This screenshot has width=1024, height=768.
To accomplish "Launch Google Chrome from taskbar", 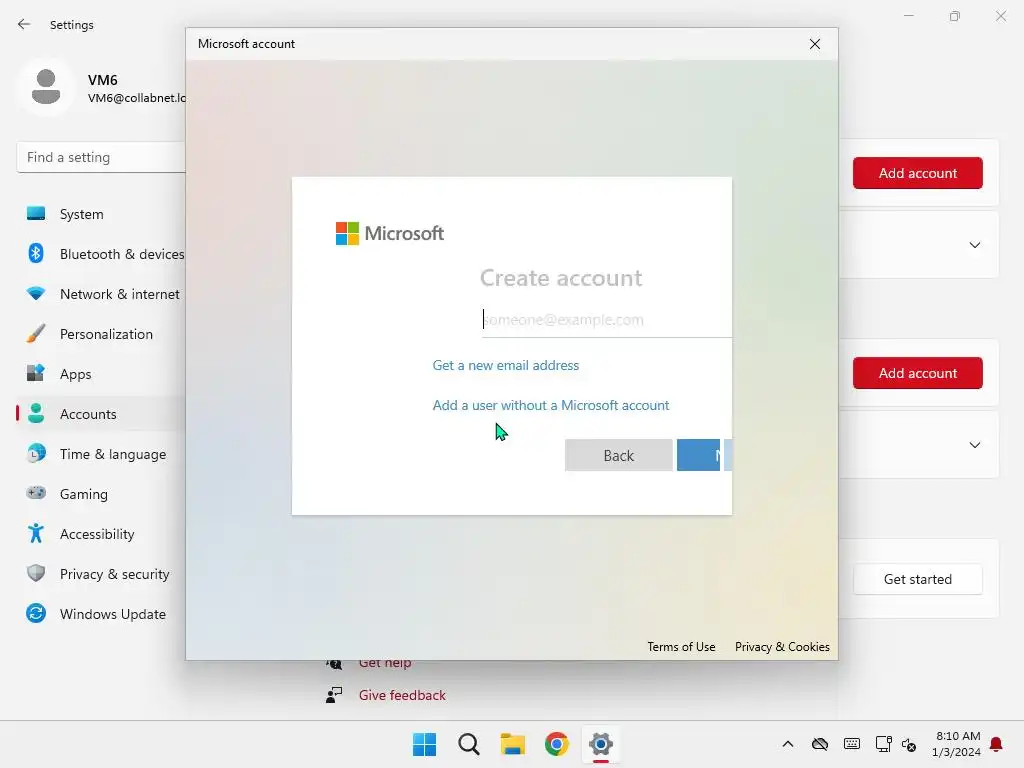I will [x=556, y=744].
